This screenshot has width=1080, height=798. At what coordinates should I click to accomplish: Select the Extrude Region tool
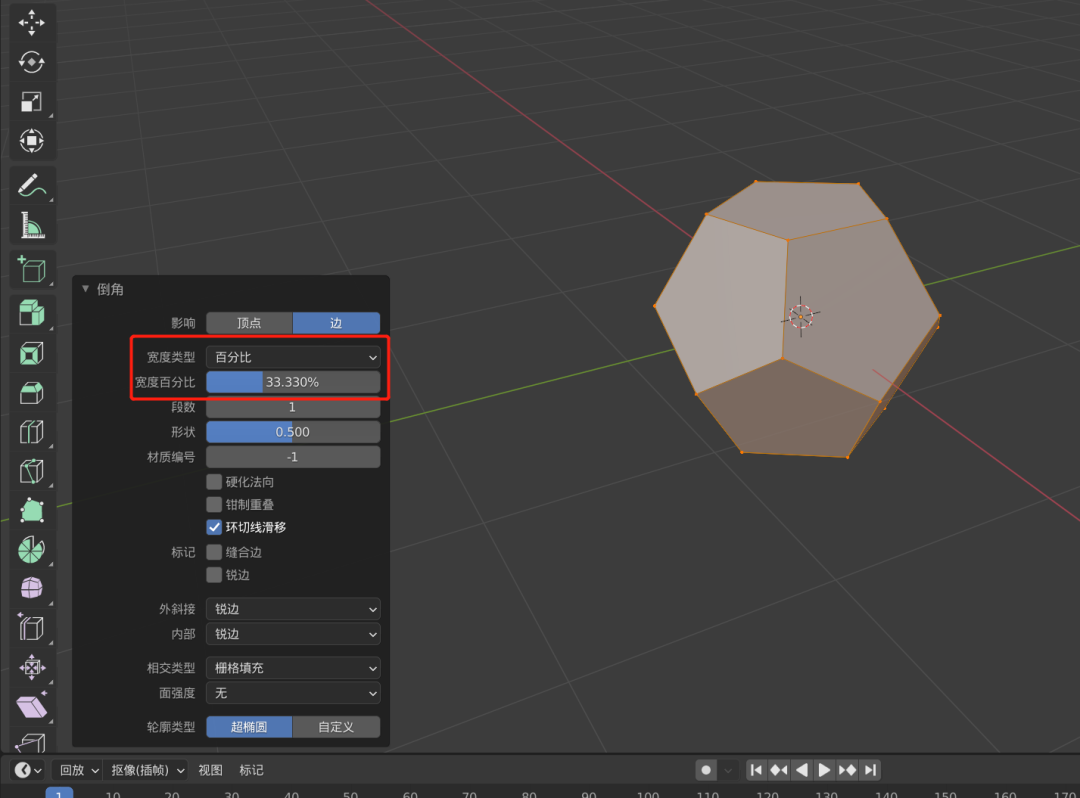click(x=31, y=313)
